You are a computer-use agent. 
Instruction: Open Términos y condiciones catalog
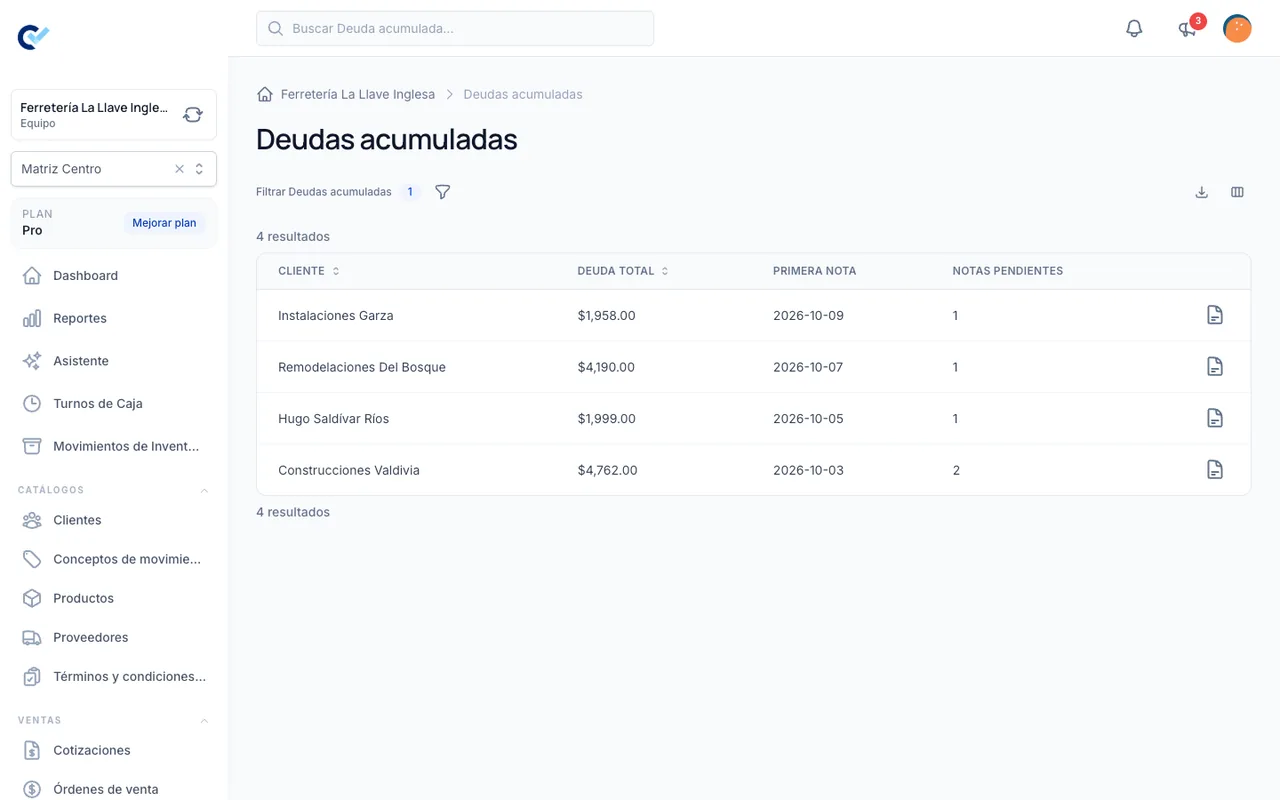tap(114, 676)
